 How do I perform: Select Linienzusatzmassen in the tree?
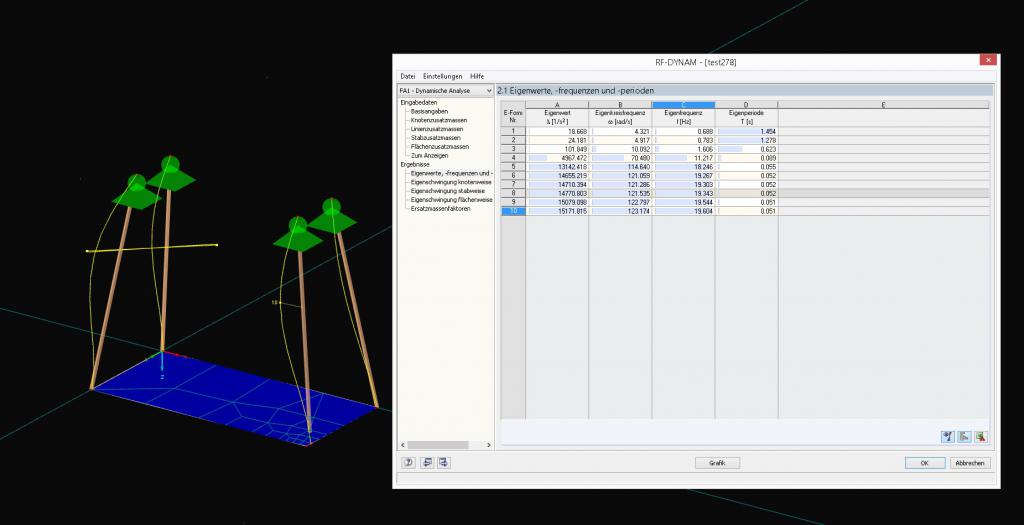(437, 129)
